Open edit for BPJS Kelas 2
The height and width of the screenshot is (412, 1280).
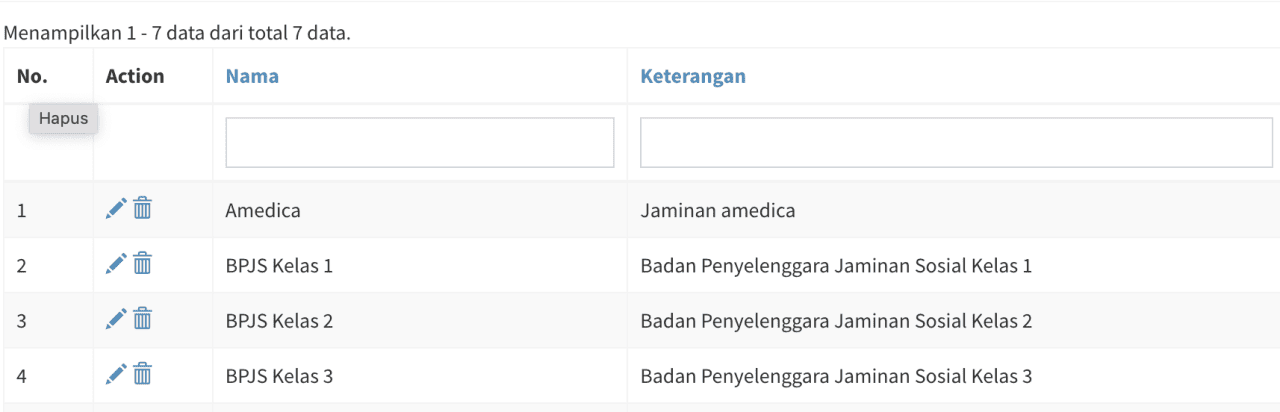coord(116,319)
